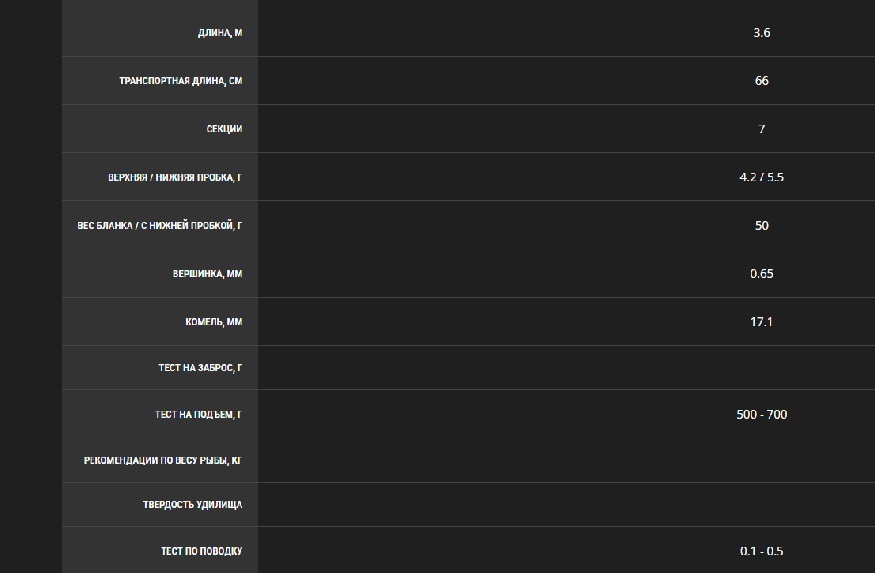The width and height of the screenshot is (875, 573).
Task: Click the СЕКЦИИ label
Action: coord(224,128)
